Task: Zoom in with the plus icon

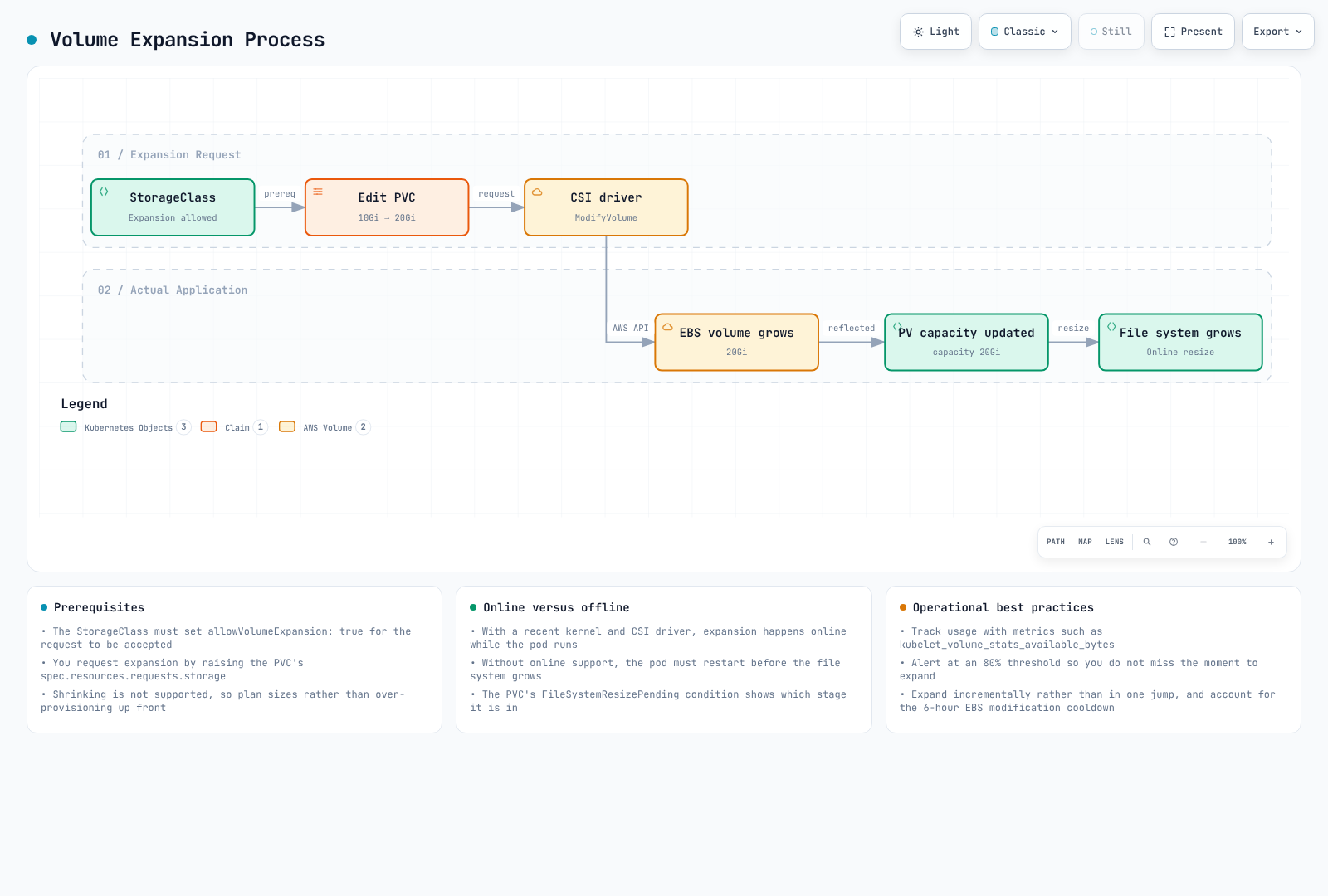Action: click(1271, 542)
